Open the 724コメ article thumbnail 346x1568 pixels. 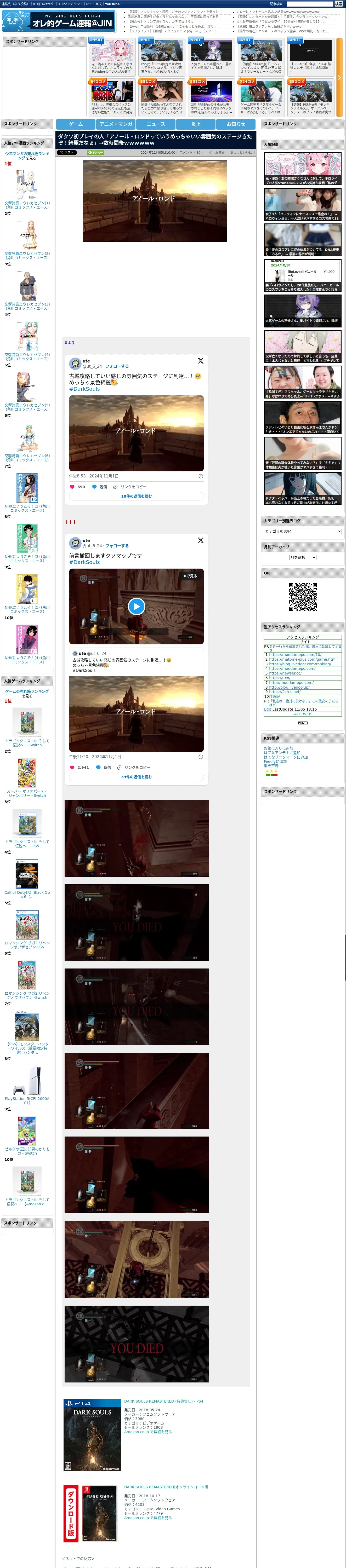tap(261, 91)
